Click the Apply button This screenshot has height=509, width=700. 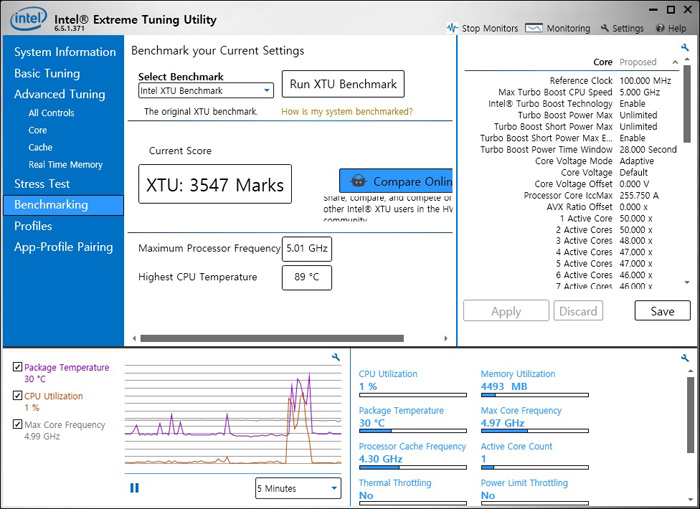point(506,311)
